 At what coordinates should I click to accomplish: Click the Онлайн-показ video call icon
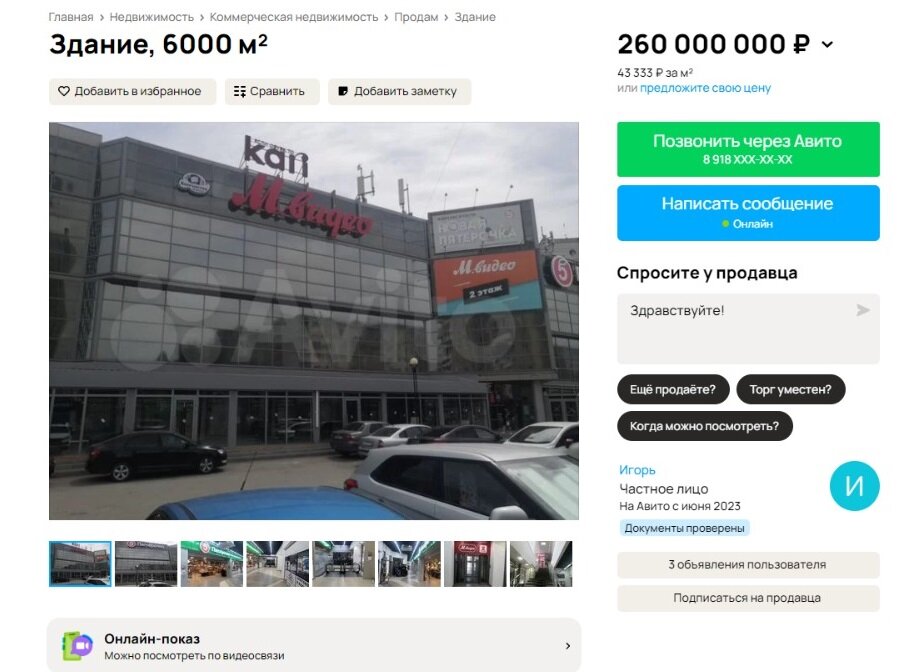coord(78,646)
